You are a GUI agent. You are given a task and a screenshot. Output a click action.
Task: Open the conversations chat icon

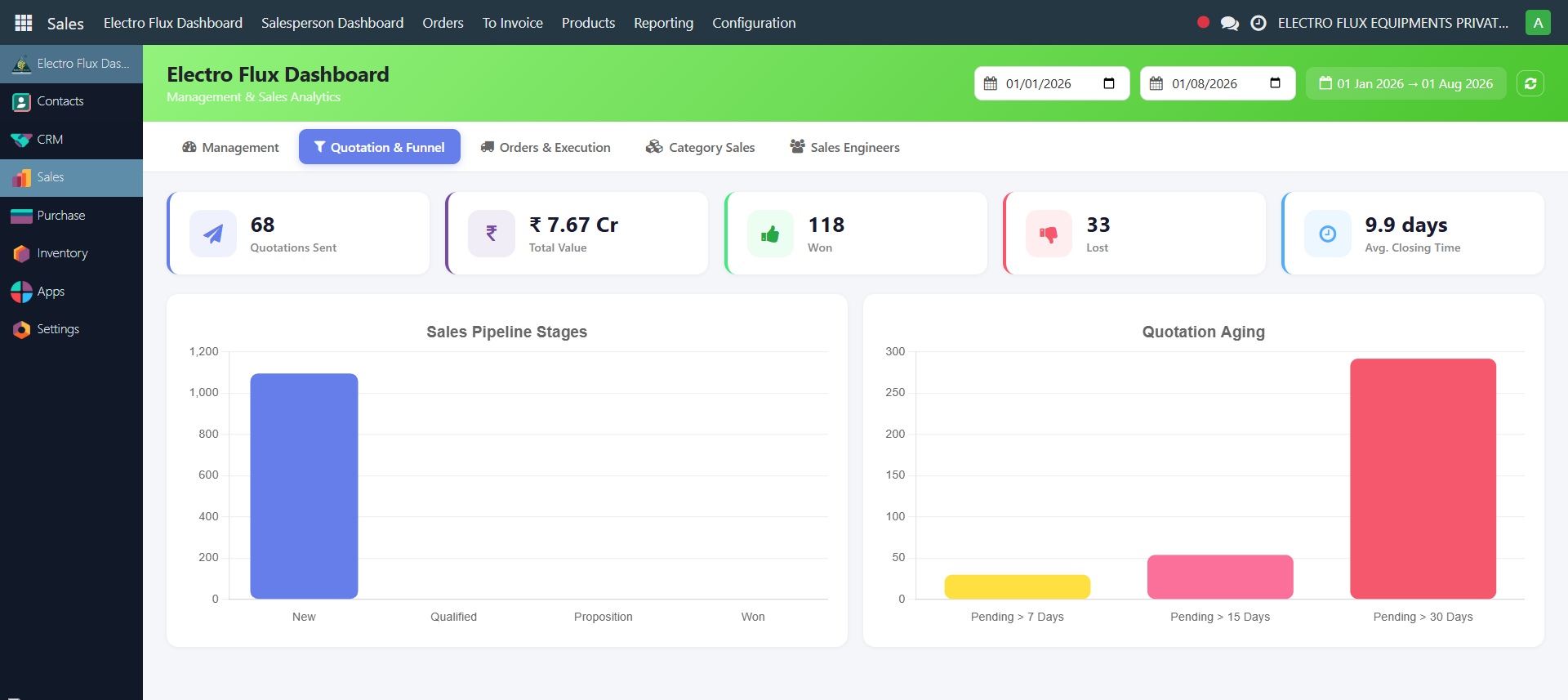[x=1229, y=23]
